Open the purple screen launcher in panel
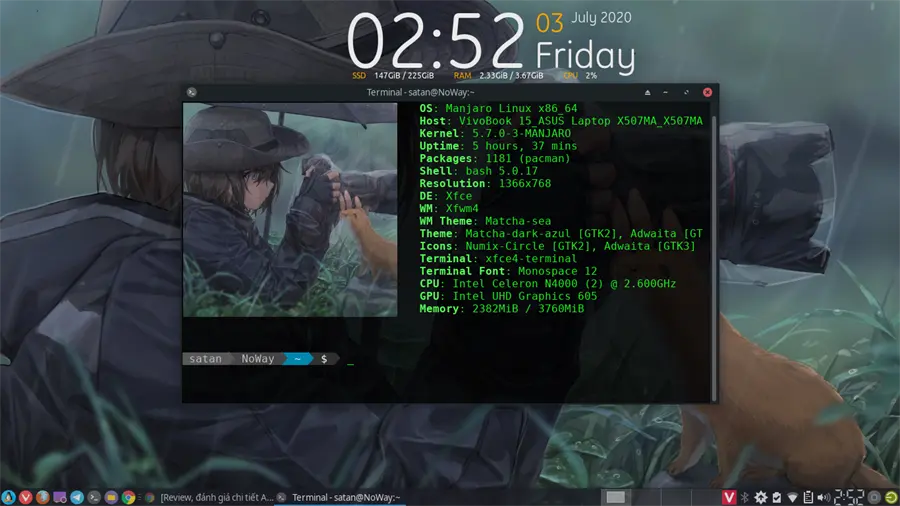Viewport: 900px width, 506px height. tap(60, 497)
